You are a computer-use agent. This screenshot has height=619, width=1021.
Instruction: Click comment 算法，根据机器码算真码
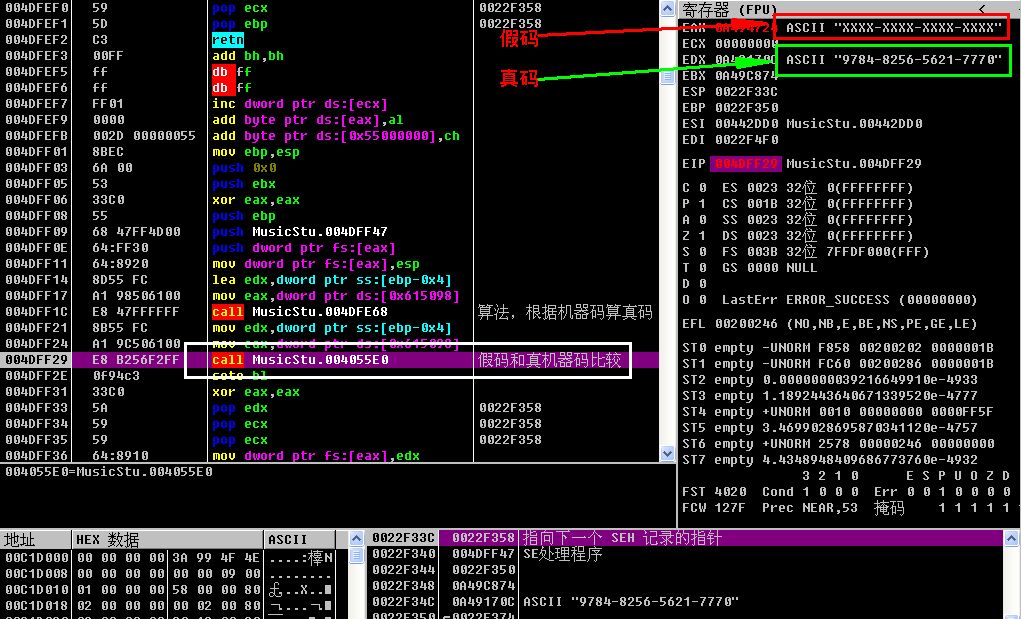point(565,312)
